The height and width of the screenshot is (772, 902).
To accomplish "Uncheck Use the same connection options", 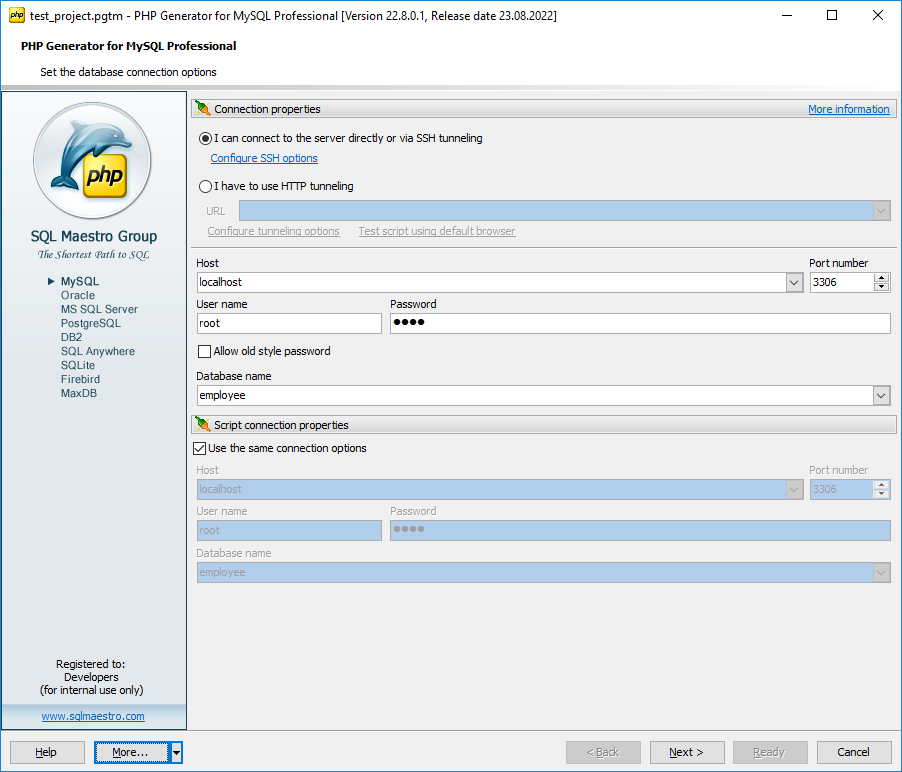I will [199, 448].
